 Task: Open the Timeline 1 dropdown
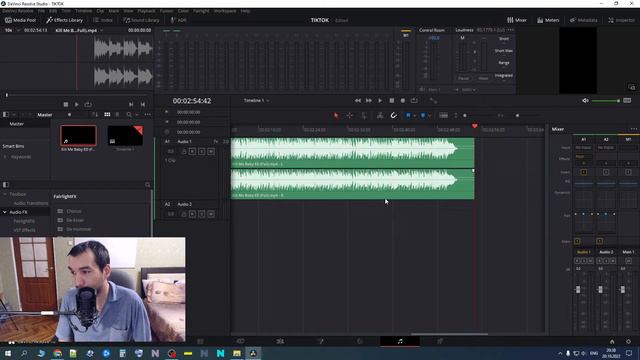click(x=256, y=100)
